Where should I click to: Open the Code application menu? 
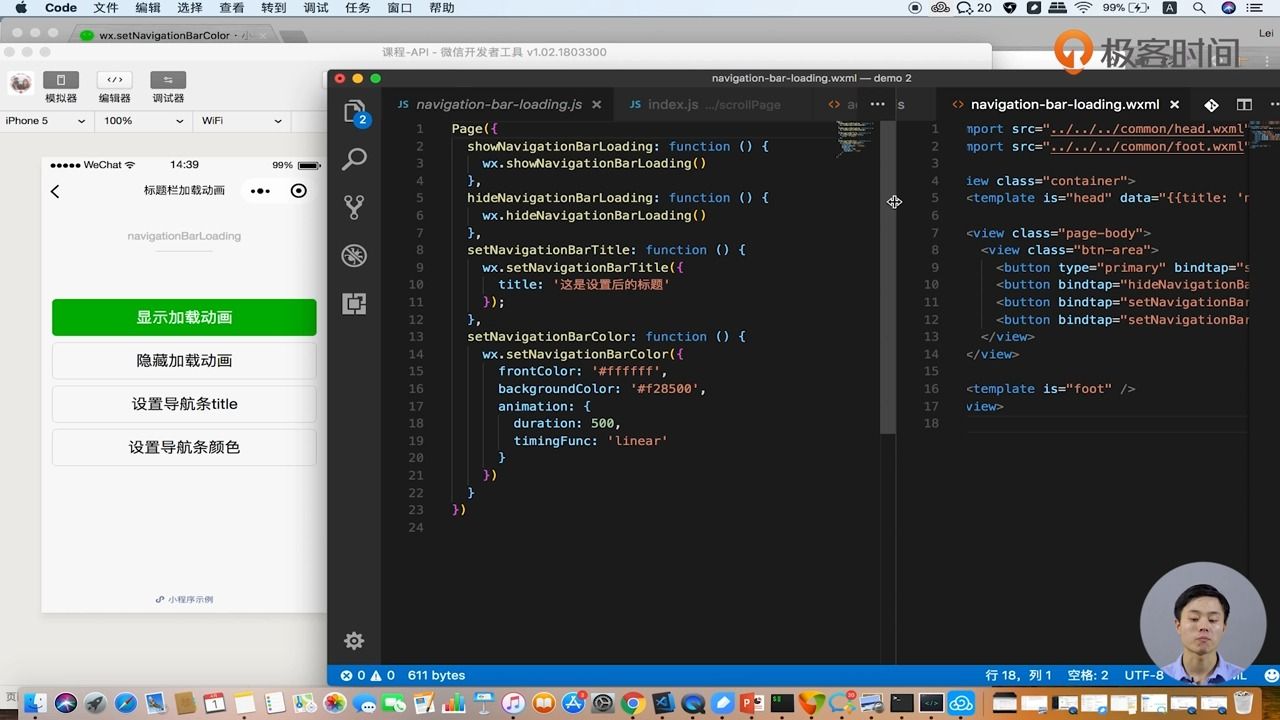coord(61,8)
